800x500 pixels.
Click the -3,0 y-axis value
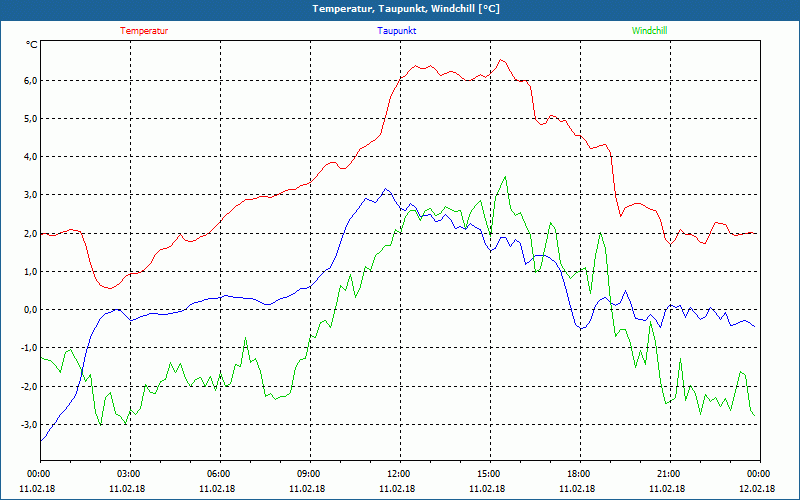[29, 424]
